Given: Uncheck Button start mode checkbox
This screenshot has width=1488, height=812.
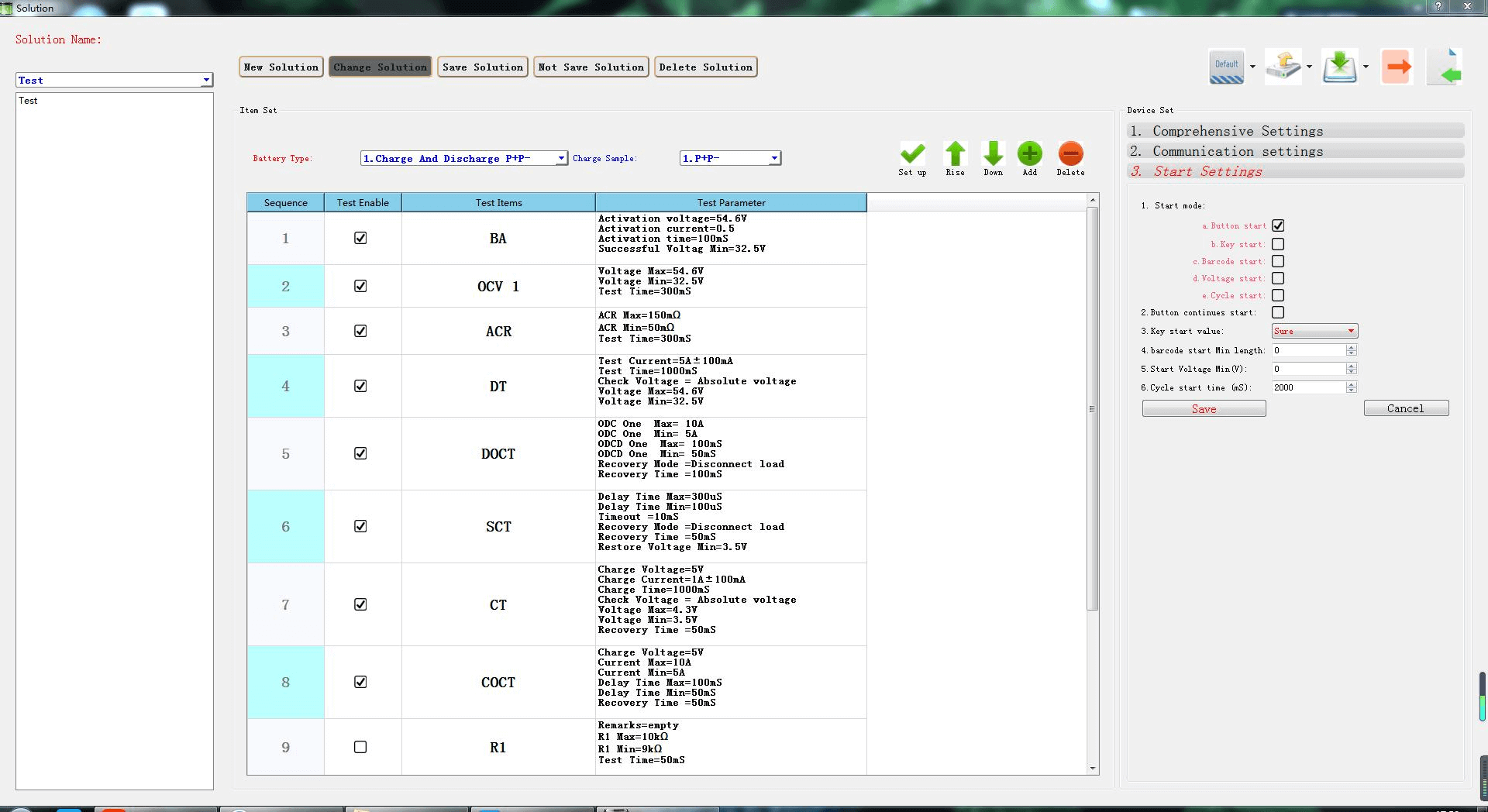Looking at the screenshot, I should tap(1278, 225).
